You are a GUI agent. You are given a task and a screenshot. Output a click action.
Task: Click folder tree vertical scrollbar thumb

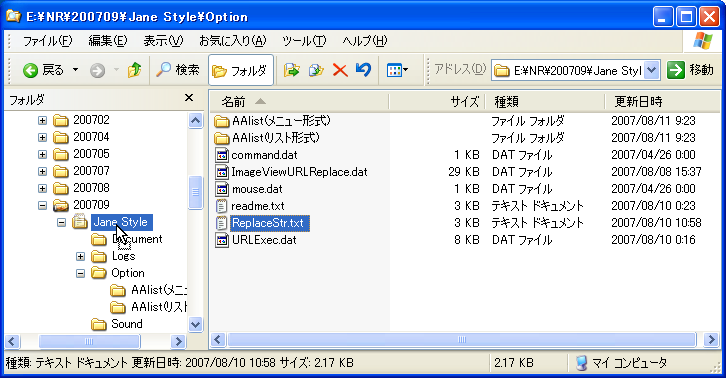point(195,192)
